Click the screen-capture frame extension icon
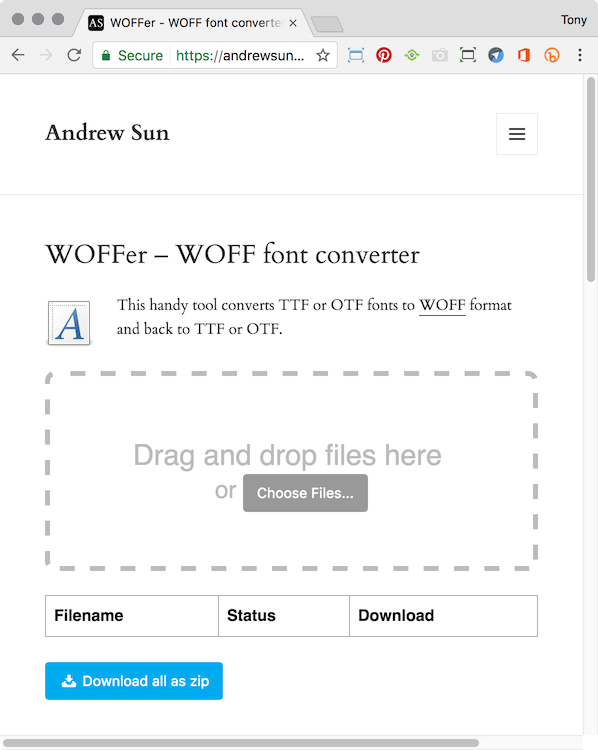 tap(467, 55)
